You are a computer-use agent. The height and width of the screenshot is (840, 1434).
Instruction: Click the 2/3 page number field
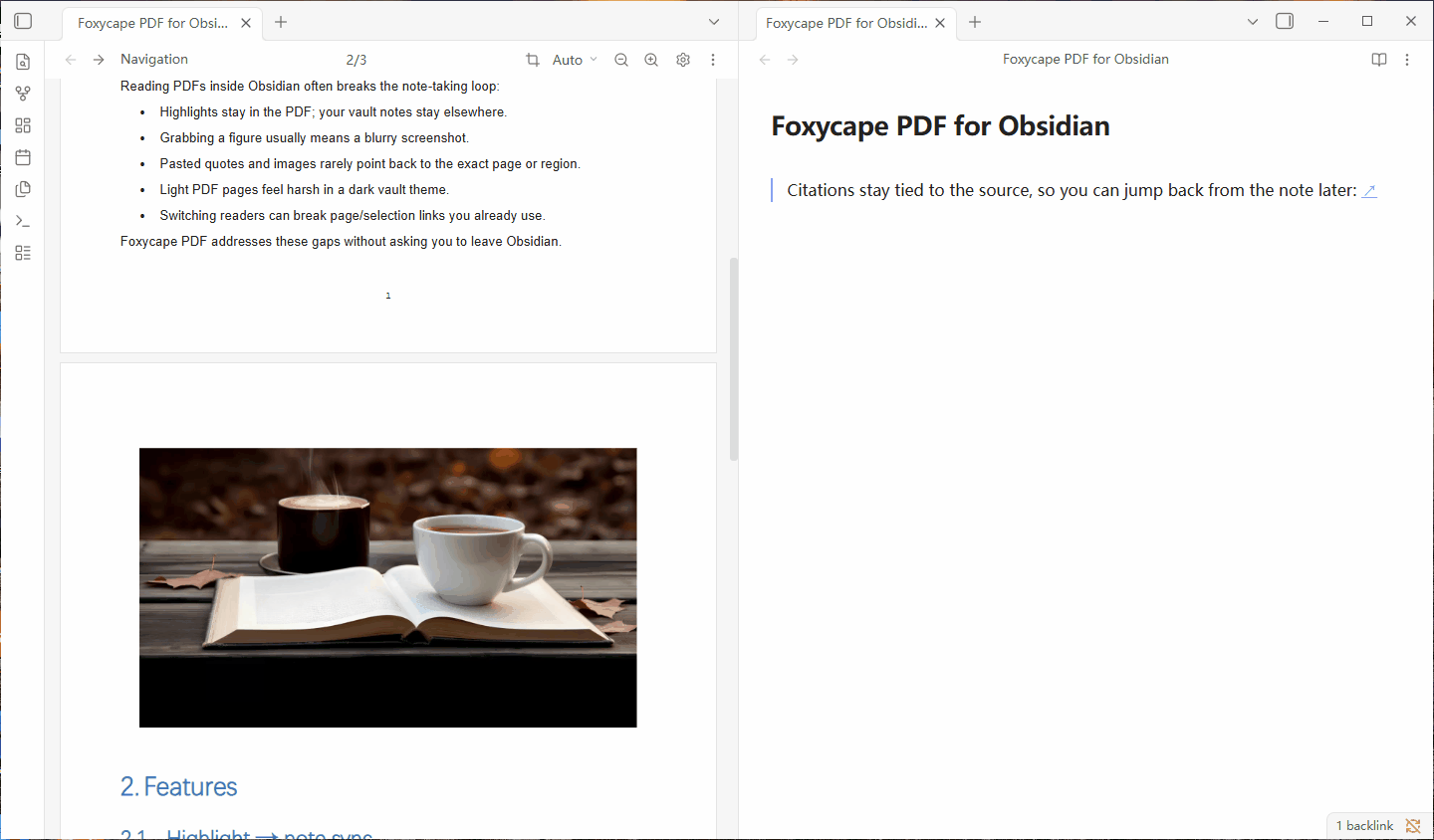[x=357, y=60]
